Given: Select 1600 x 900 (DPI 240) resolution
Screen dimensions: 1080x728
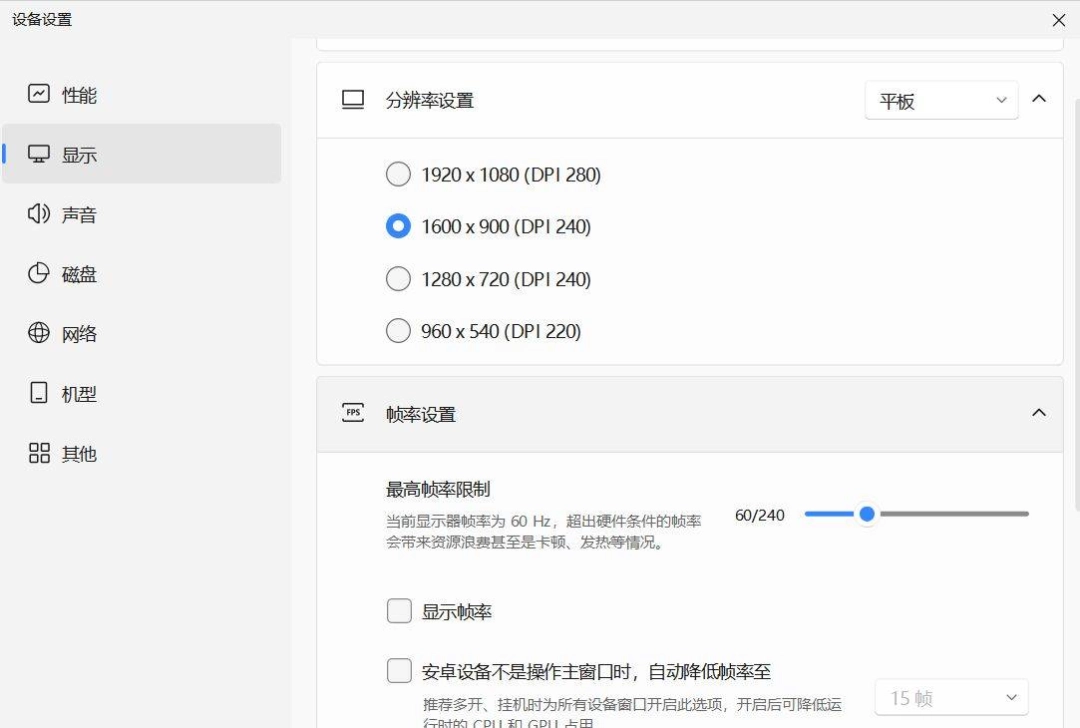Looking at the screenshot, I should tap(398, 226).
